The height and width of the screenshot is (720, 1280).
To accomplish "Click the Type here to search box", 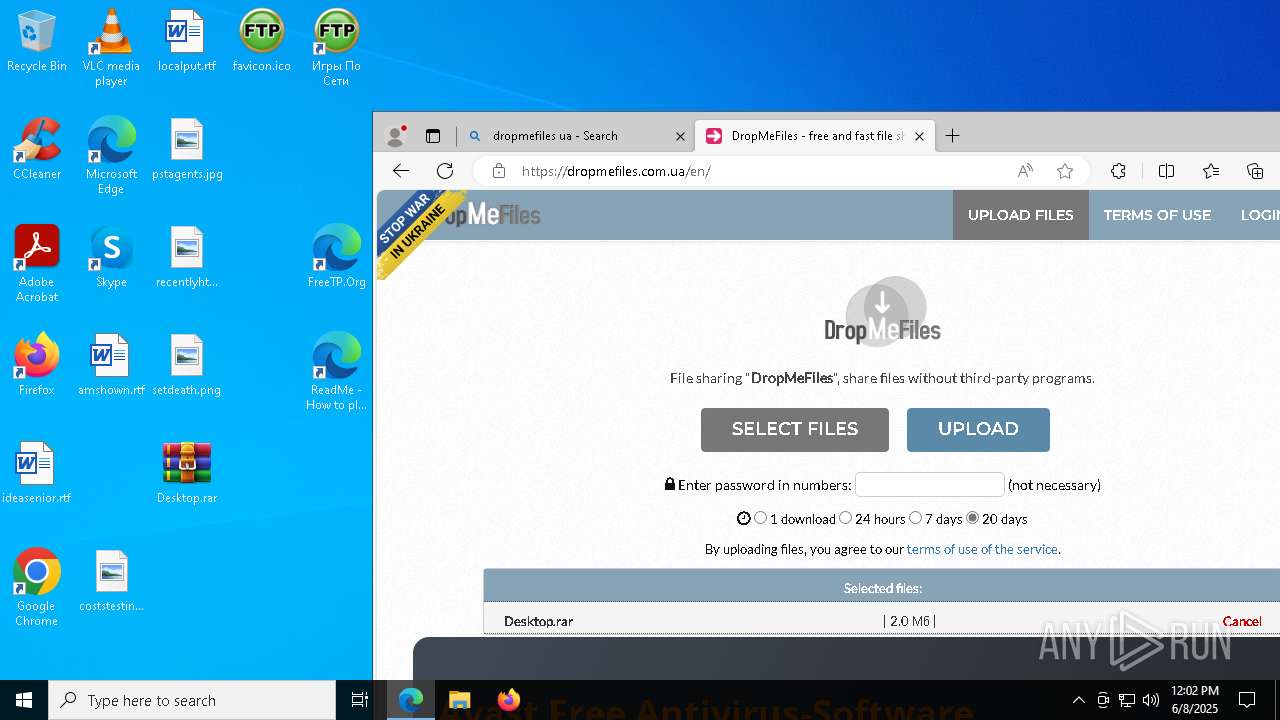I will 192,700.
